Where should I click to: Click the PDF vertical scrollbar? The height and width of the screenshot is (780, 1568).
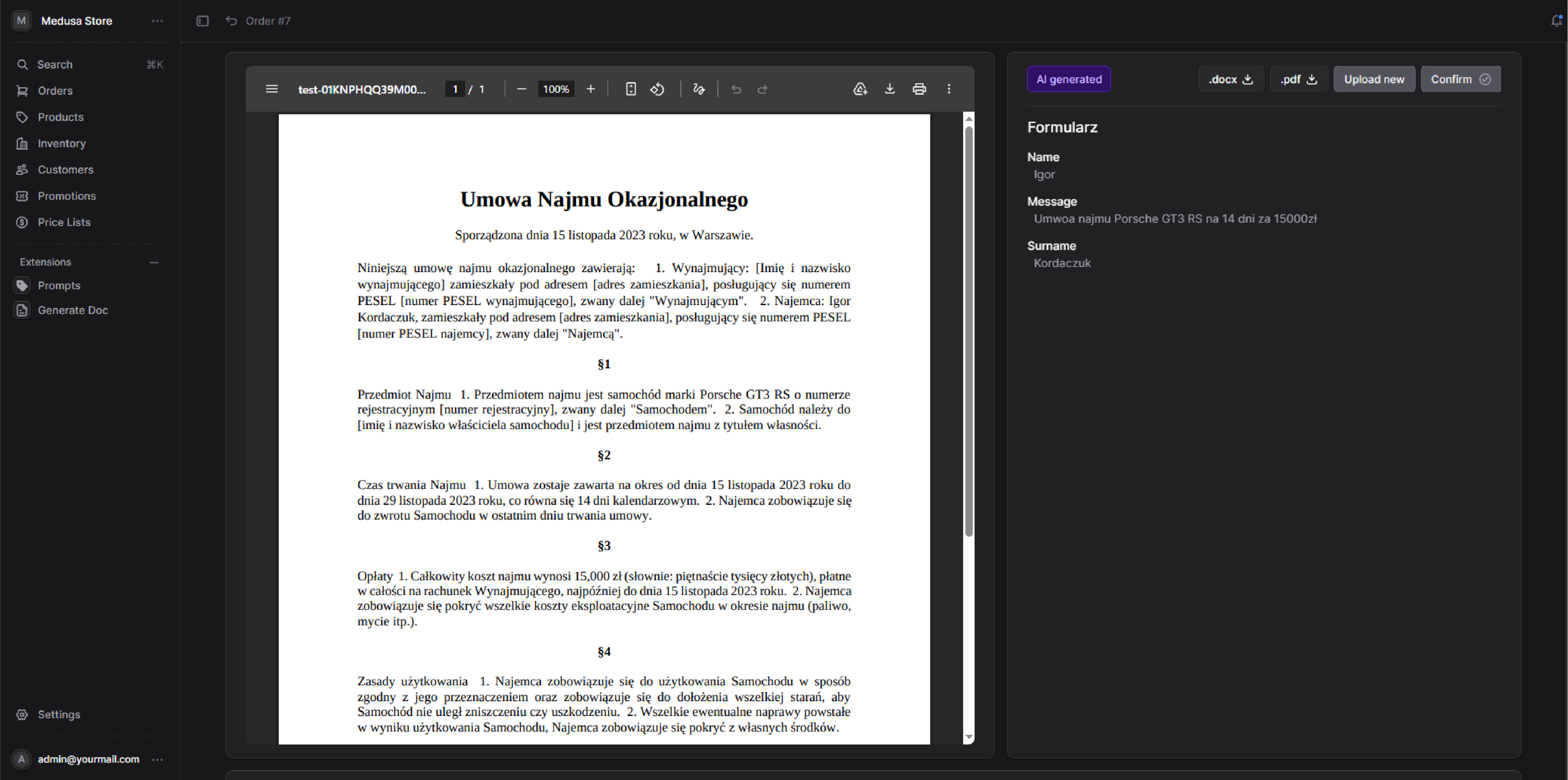click(969, 332)
